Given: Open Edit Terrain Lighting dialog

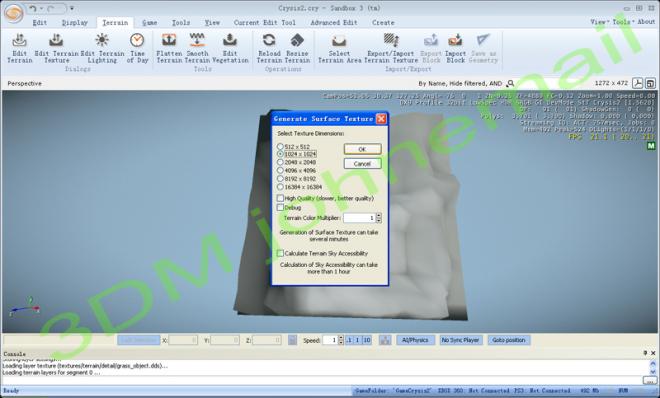Looking at the screenshot, I should [x=102, y=48].
